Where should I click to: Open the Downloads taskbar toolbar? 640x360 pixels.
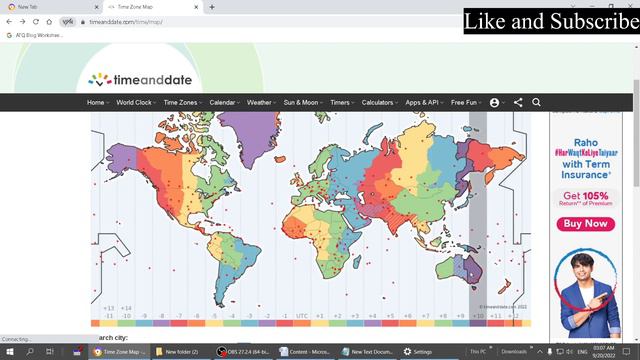tap(514, 351)
